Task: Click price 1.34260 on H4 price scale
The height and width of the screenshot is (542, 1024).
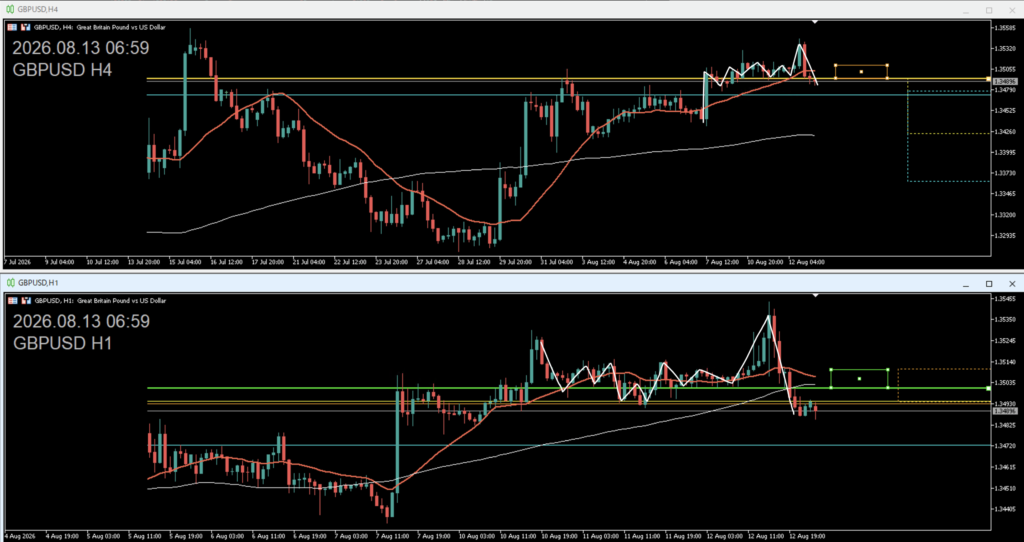Action: point(1006,131)
